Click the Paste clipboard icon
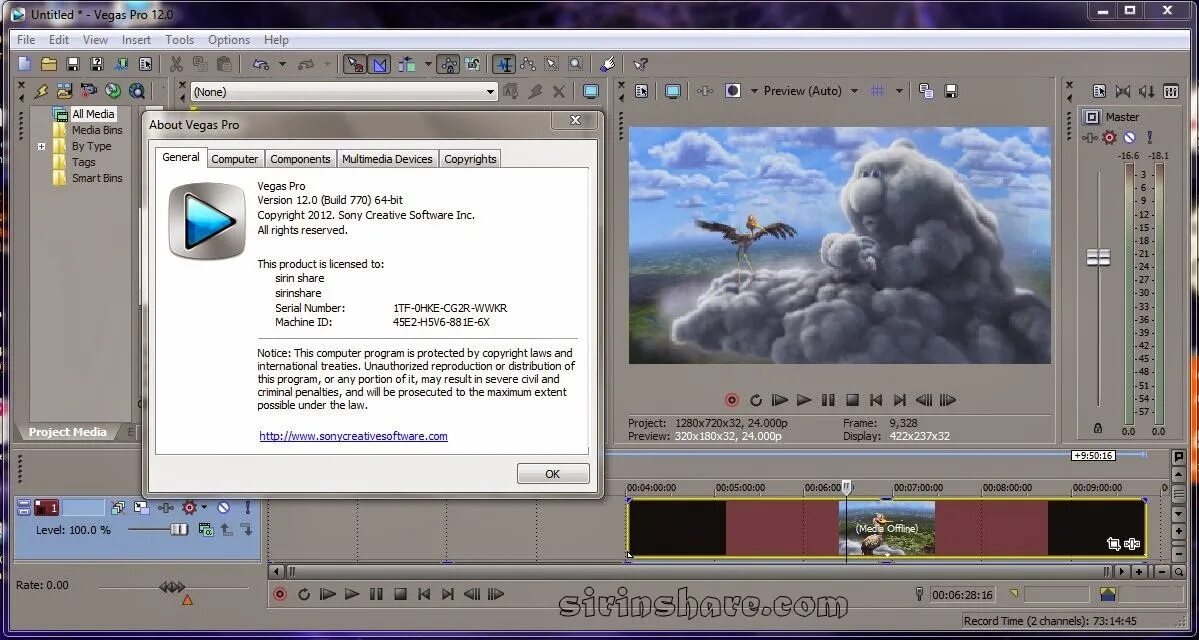Screen dimensions: 1199x640 (224, 64)
